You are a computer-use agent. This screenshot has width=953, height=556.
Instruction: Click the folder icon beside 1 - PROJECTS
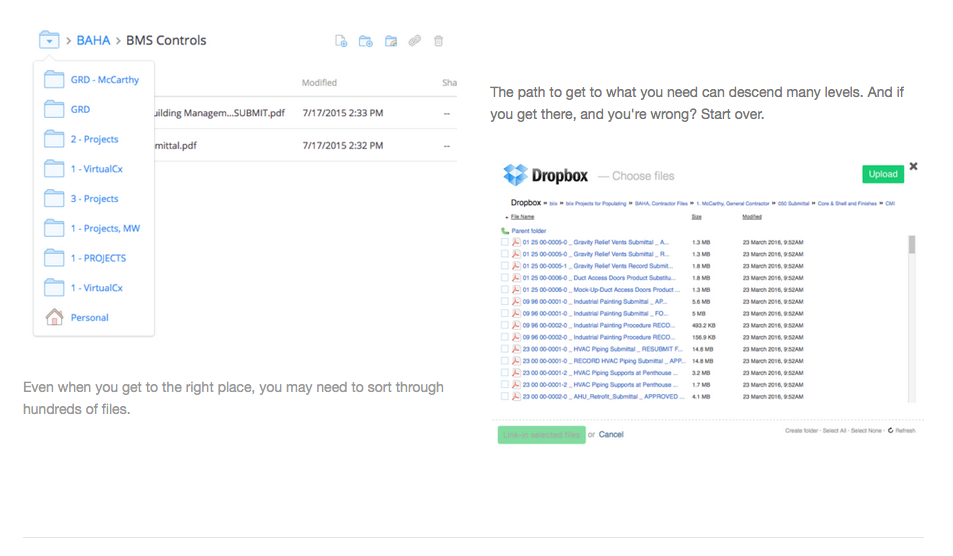[x=54, y=258]
